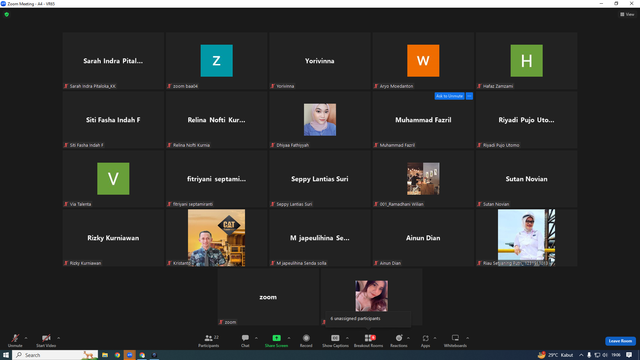Click the taskbar Search box
This screenshot has height=360, width=640.
click(56, 355)
